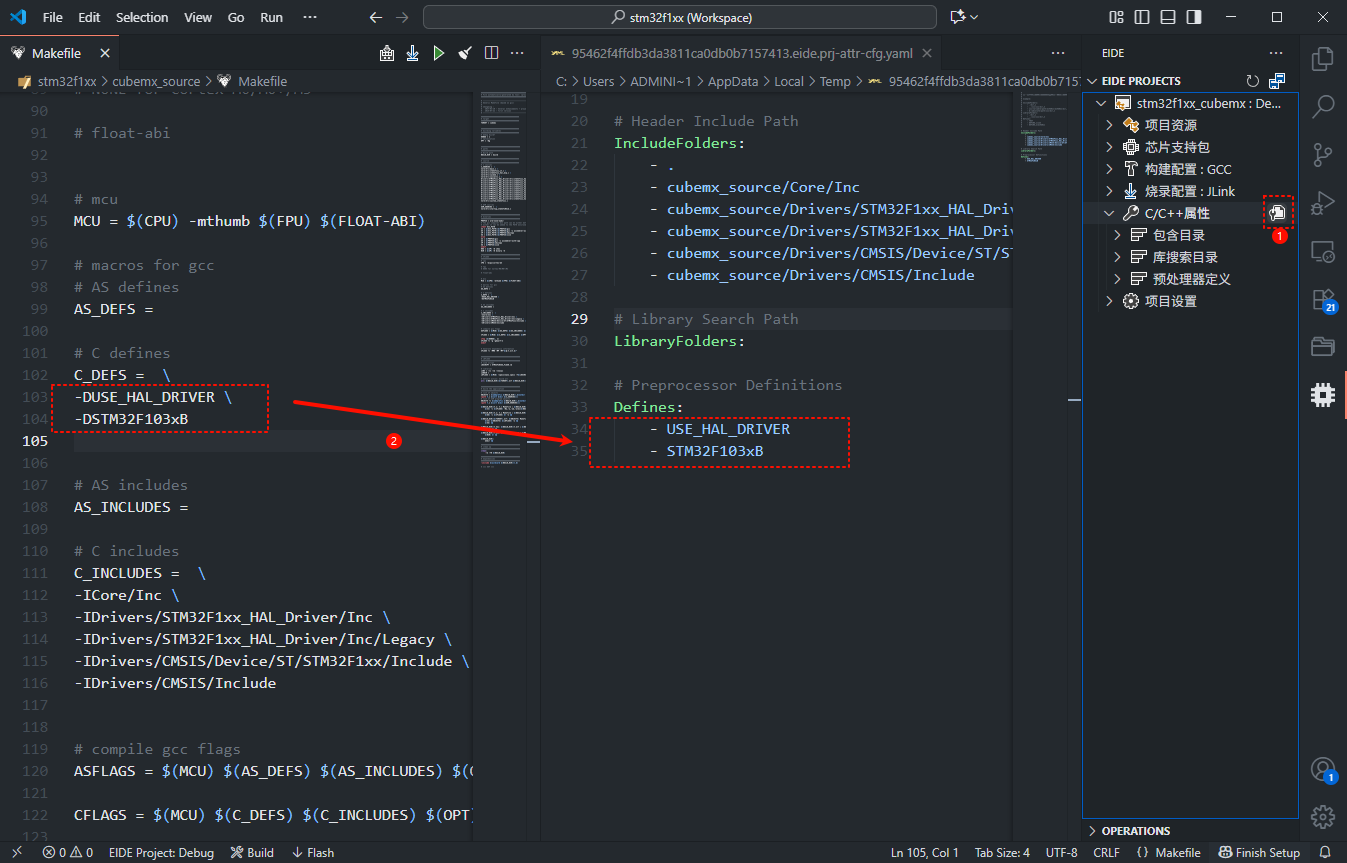The height and width of the screenshot is (863, 1347).
Task: Open Source Control view in activity bar
Action: 1322,154
